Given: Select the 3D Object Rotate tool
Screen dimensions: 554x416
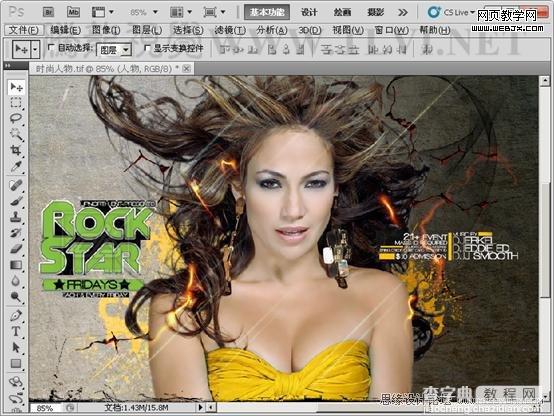Looking at the screenshot, I should coord(16,382).
